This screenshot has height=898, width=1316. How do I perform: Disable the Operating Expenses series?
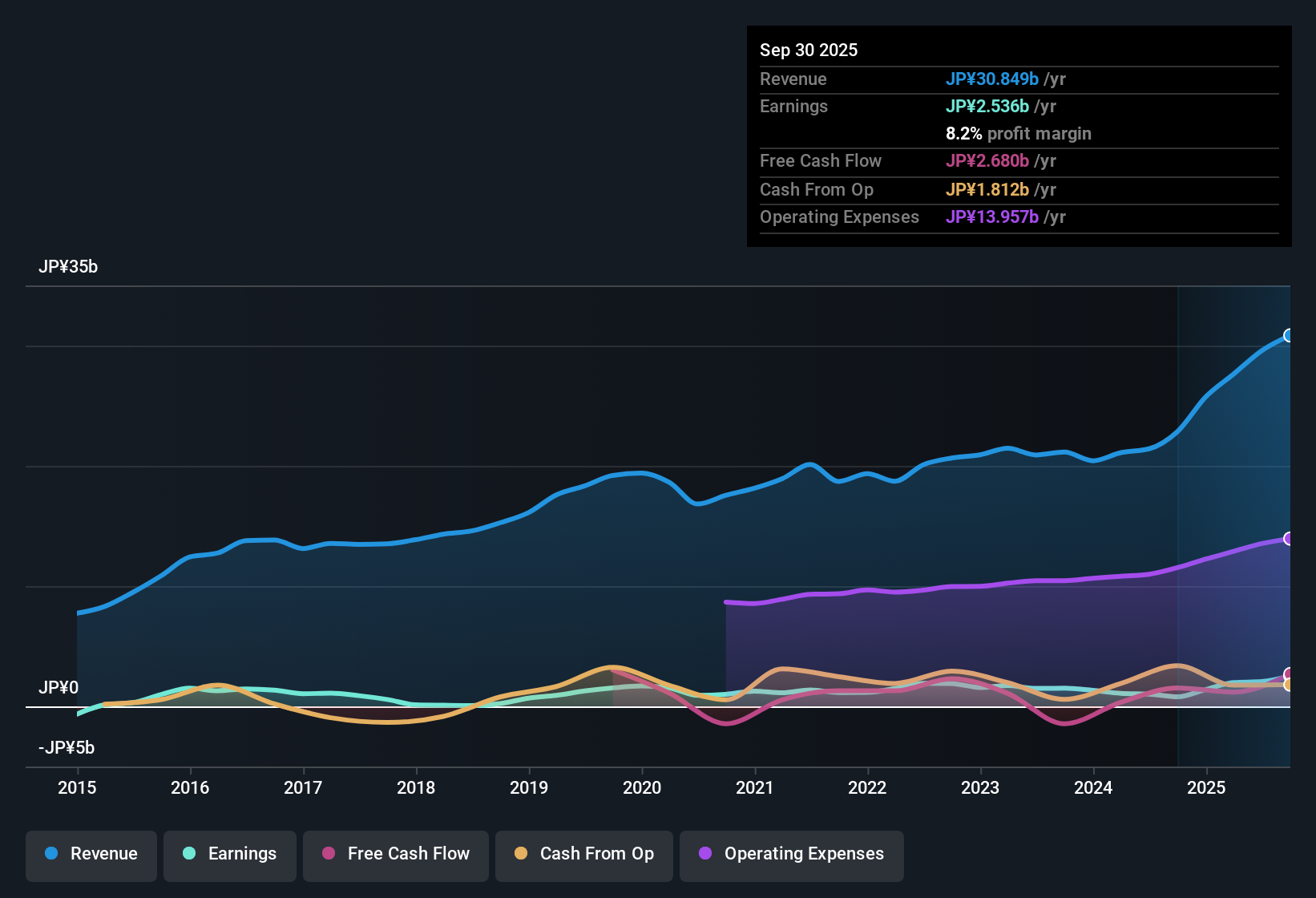tap(791, 854)
